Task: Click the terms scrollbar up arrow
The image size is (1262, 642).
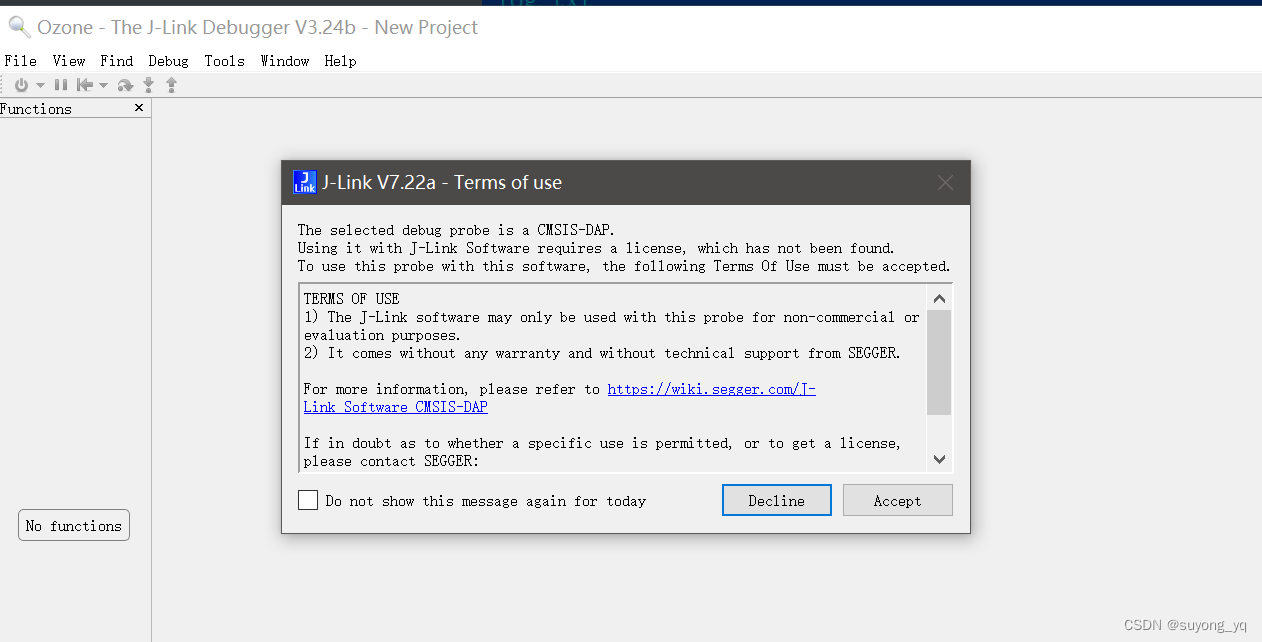Action: click(x=939, y=298)
